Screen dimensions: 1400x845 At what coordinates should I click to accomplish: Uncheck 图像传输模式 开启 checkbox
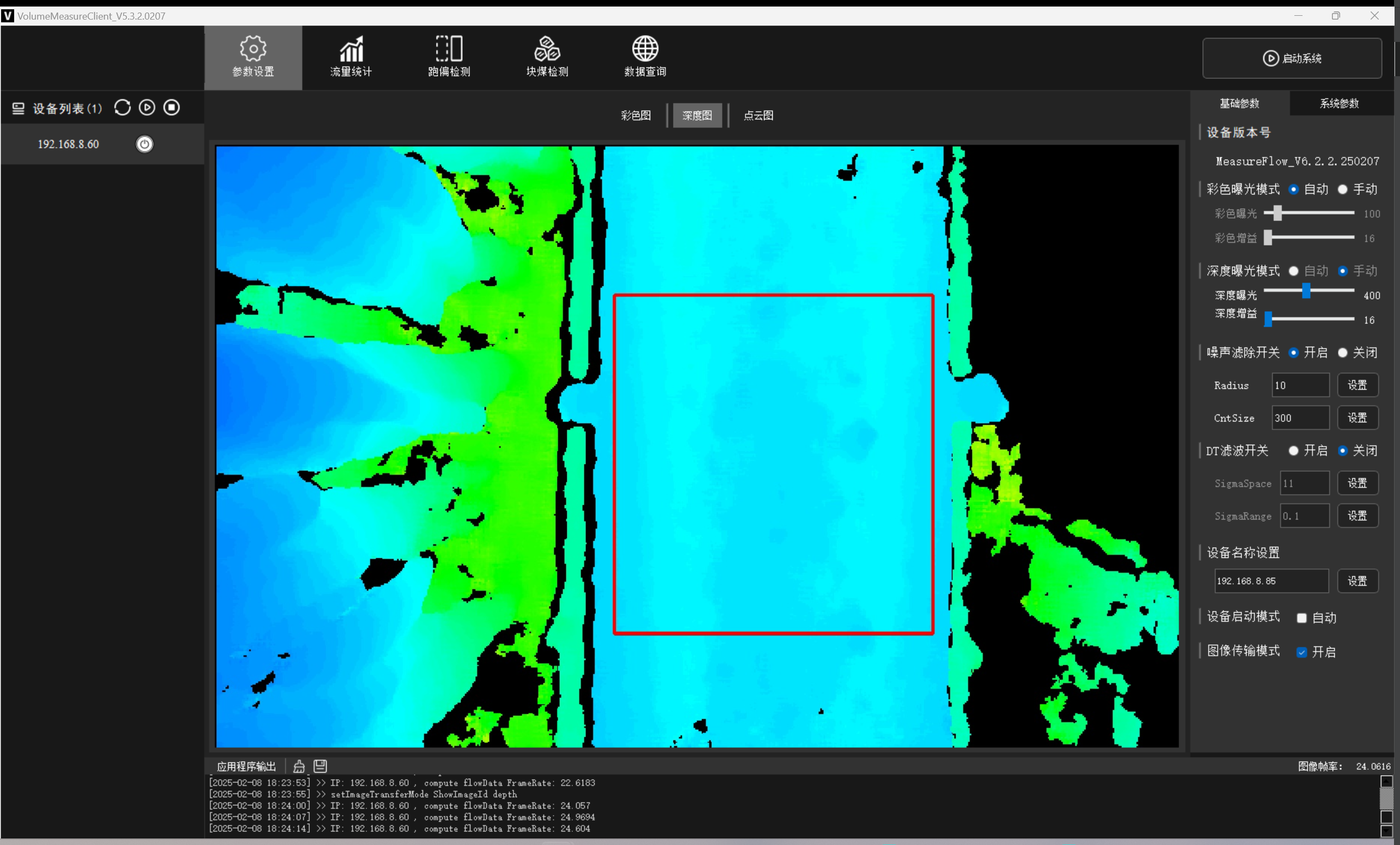pos(1301,652)
